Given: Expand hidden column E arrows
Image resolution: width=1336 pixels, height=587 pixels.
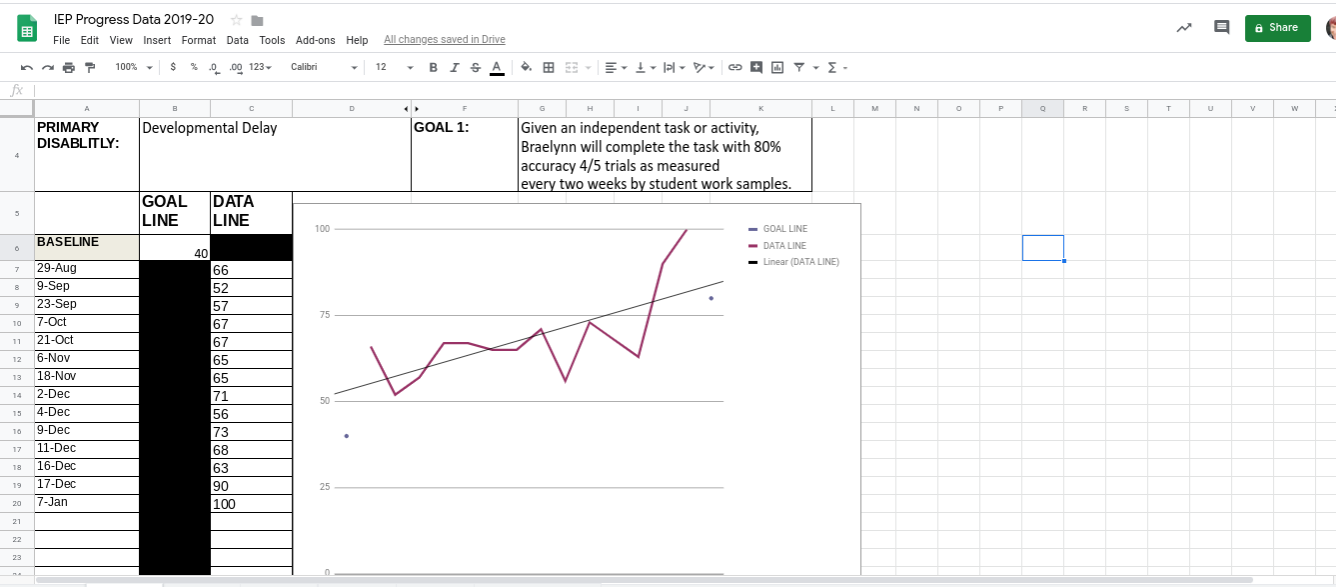Looking at the screenshot, I should coord(409,108).
